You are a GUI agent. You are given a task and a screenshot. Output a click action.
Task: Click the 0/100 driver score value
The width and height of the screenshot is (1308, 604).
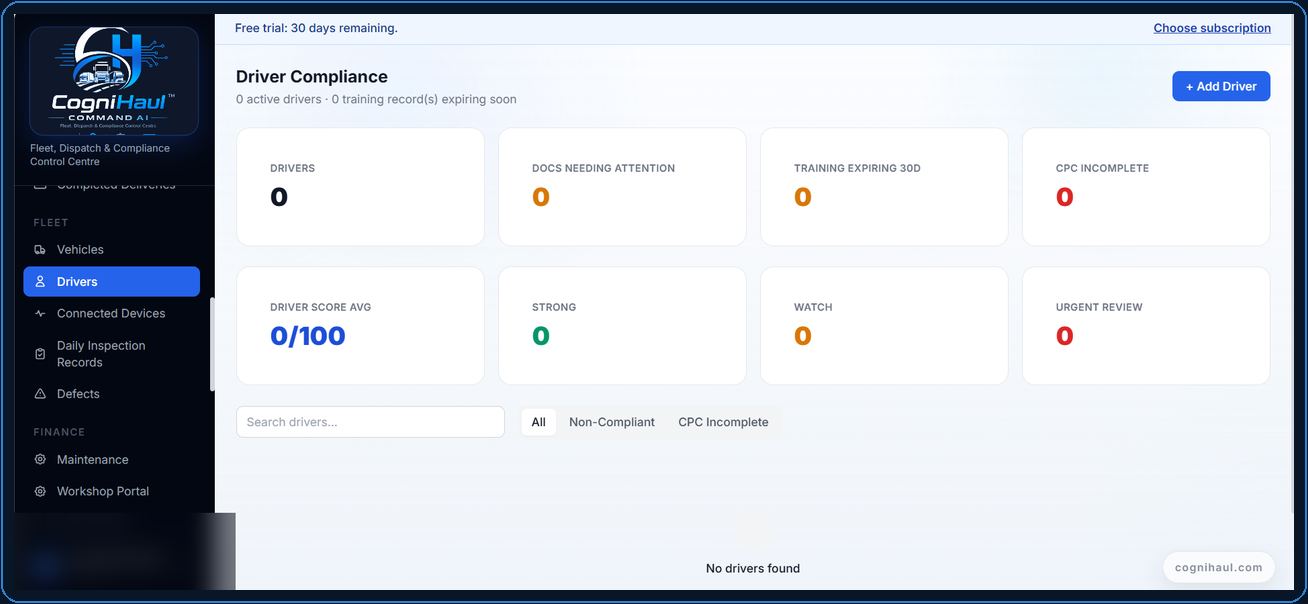coord(308,336)
